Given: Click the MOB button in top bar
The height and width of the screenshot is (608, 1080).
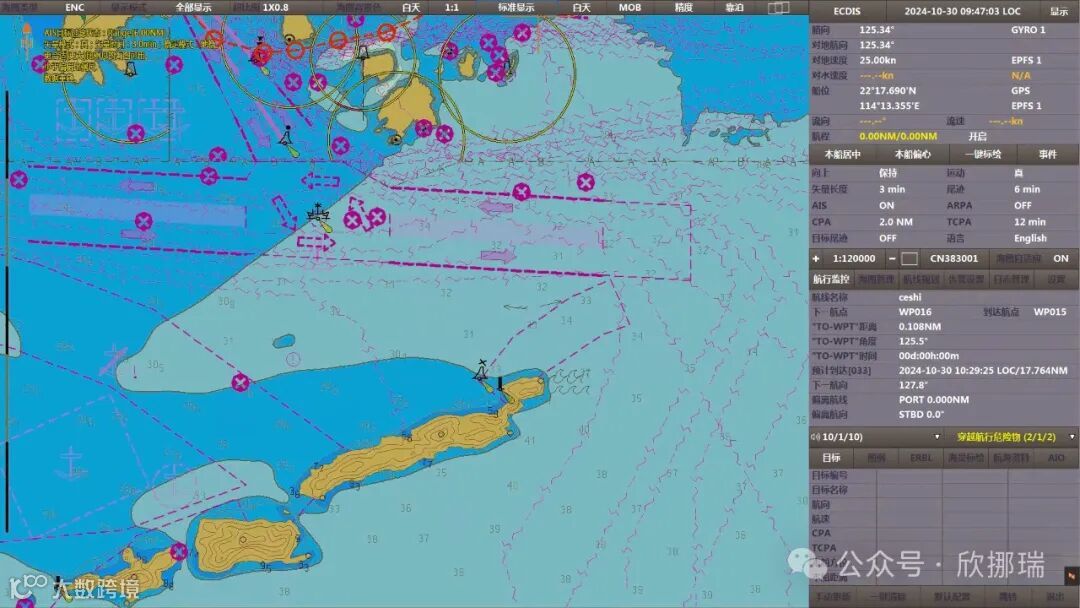Looking at the screenshot, I should [630, 8].
